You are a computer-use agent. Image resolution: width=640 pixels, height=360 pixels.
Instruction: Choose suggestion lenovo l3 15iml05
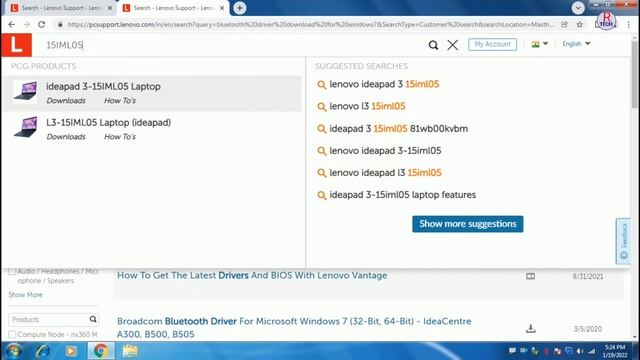(367, 106)
